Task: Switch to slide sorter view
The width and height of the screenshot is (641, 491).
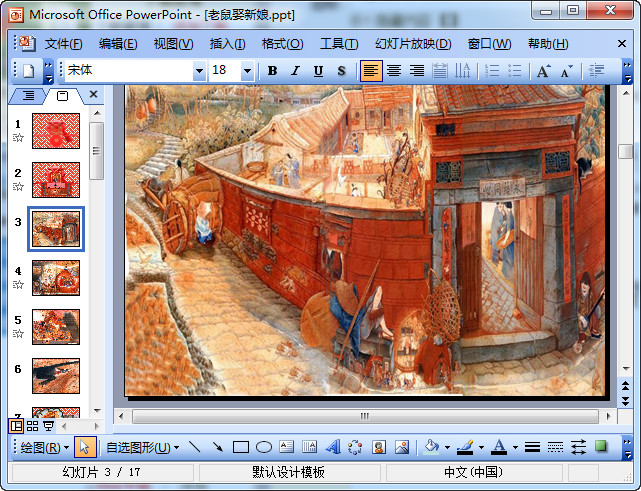Action: point(32,425)
